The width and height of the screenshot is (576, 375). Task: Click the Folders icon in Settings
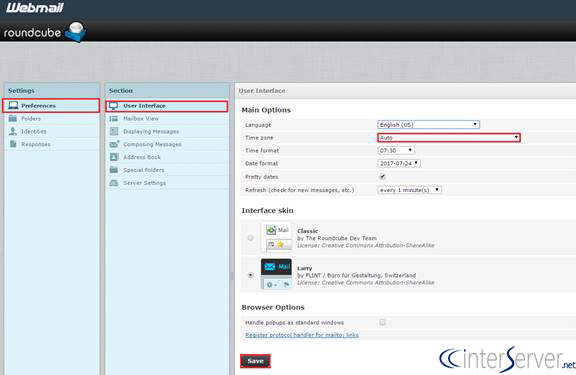coord(13,118)
